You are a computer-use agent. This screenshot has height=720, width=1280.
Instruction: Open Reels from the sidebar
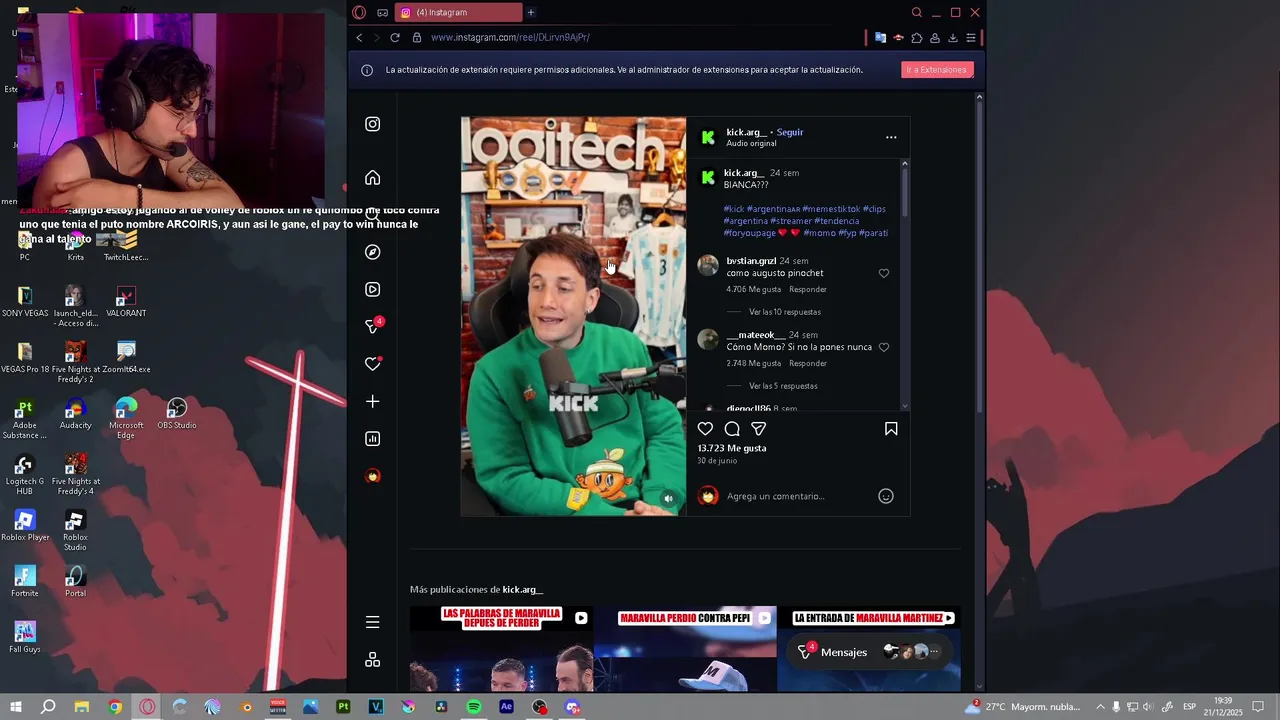point(372,289)
